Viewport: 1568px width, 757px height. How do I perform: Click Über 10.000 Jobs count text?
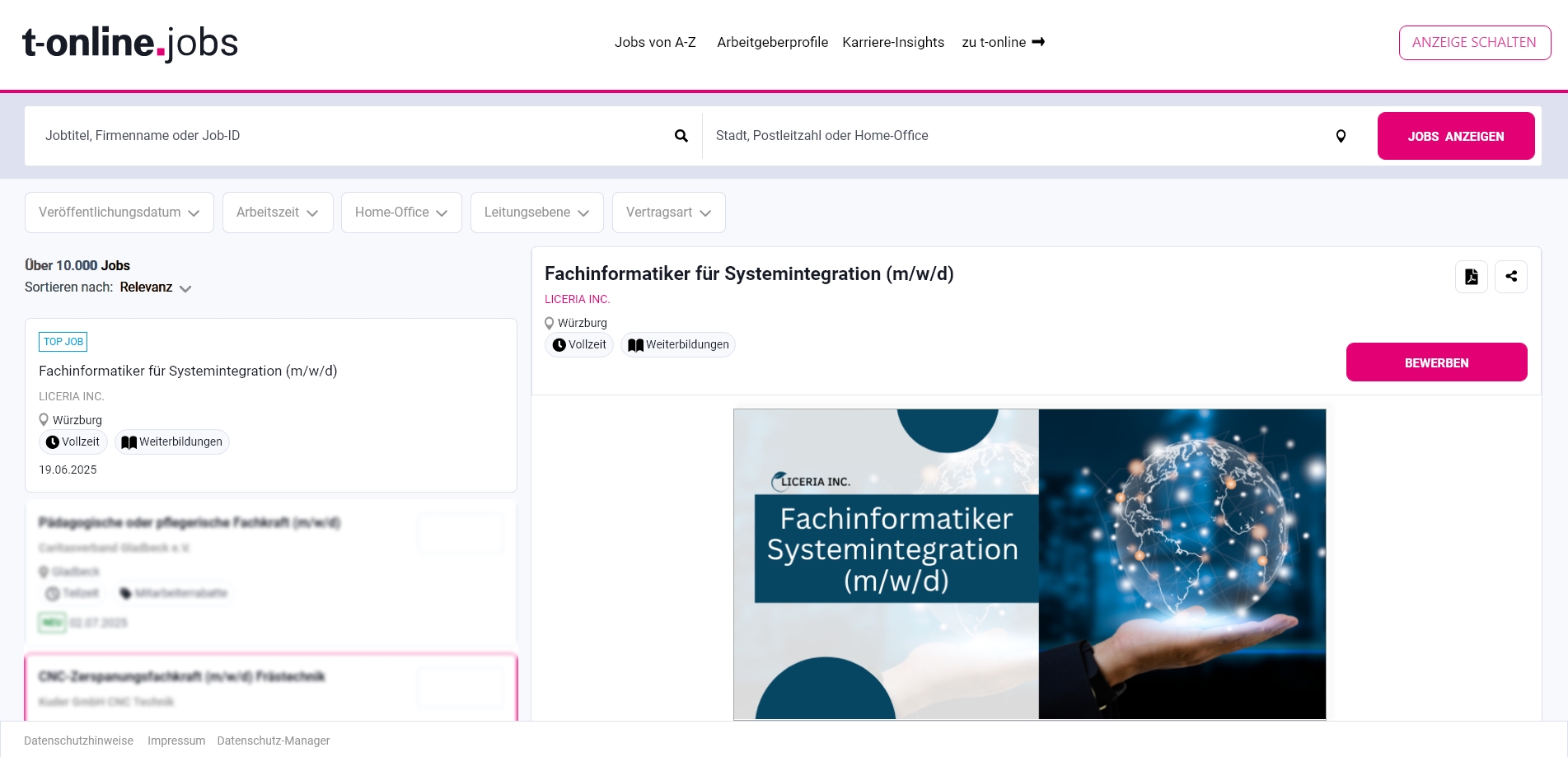pyautogui.click(x=77, y=265)
